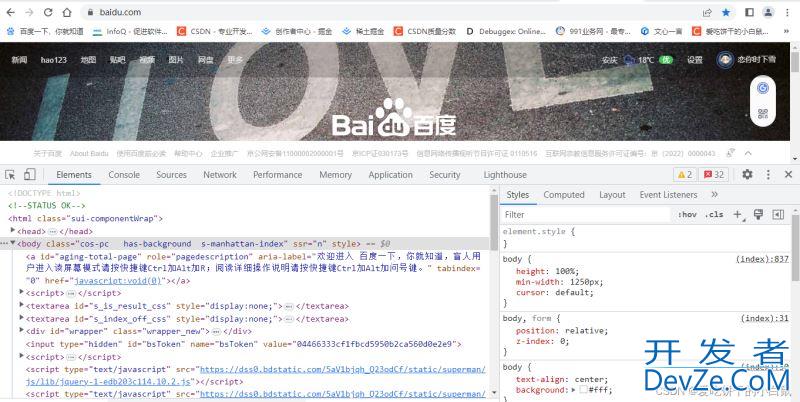Image resolution: width=800 pixels, height=402 pixels.
Task: Reload the page with the refresh icon
Action: point(48,12)
